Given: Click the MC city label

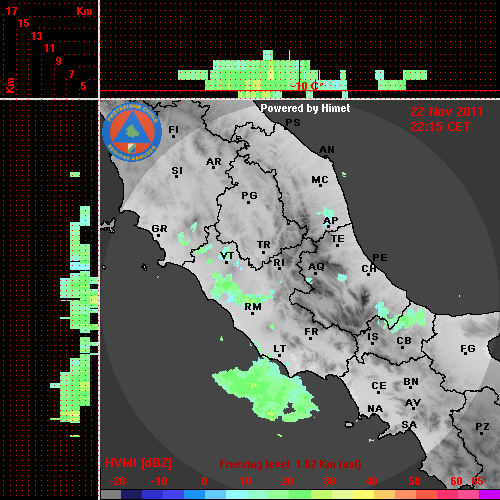Looking at the screenshot, I should point(320,180).
